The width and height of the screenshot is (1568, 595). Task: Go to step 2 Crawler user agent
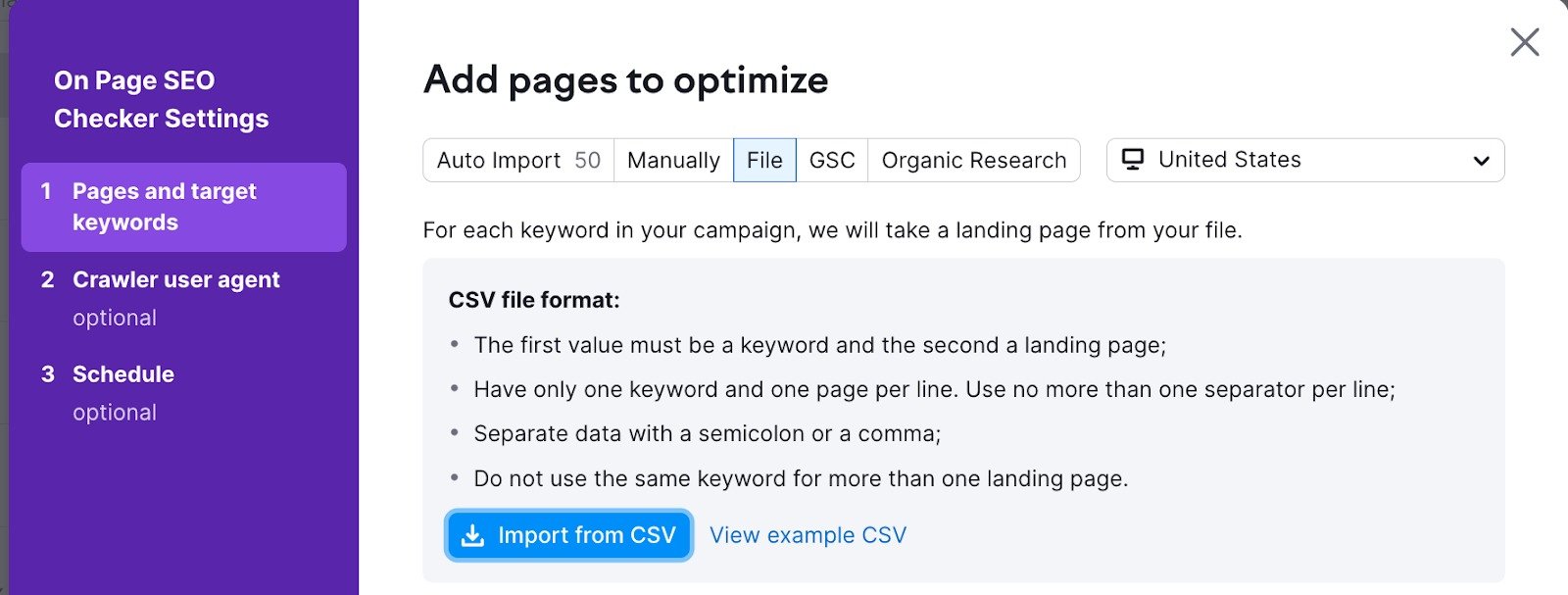(175, 279)
